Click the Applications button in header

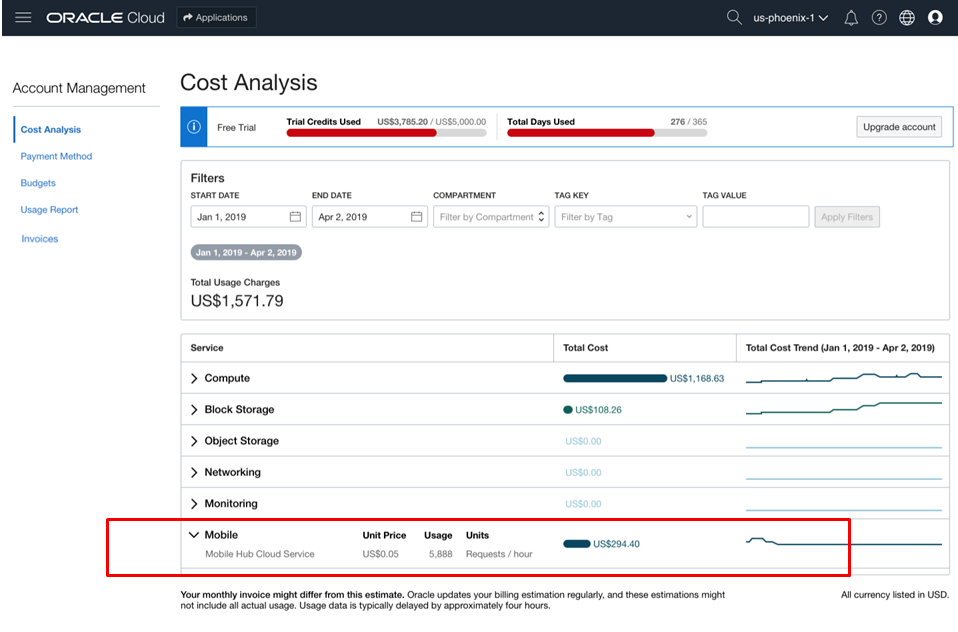pos(216,17)
